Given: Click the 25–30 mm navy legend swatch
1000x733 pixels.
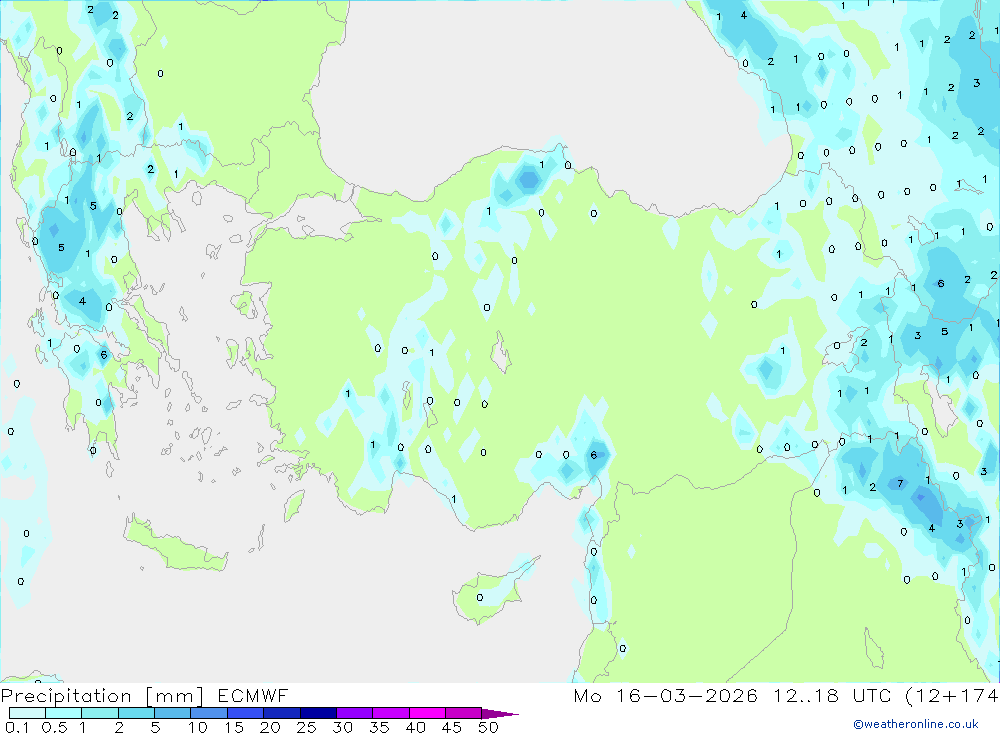Looking at the screenshot, I should pos(318,713).
